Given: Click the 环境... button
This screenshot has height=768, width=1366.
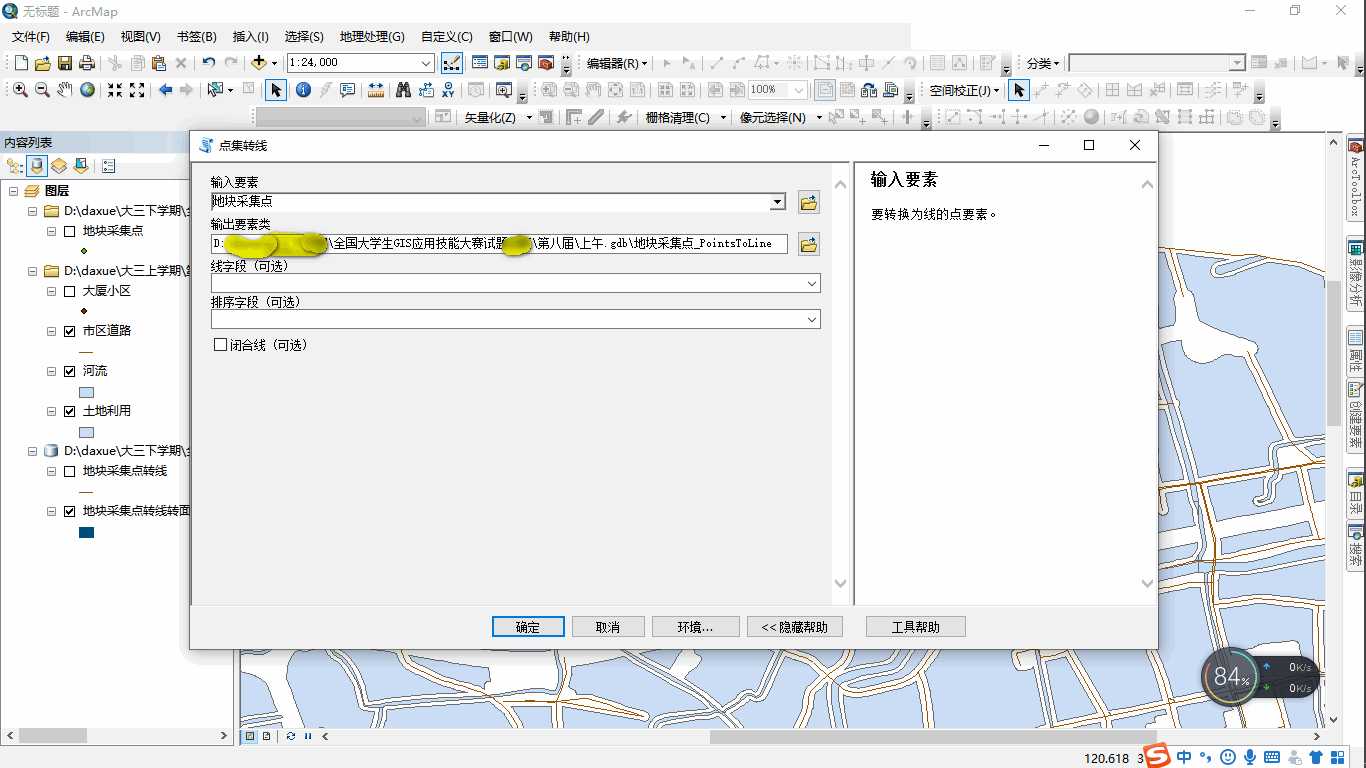Looking at the screenshot, I should pos(695,627).
